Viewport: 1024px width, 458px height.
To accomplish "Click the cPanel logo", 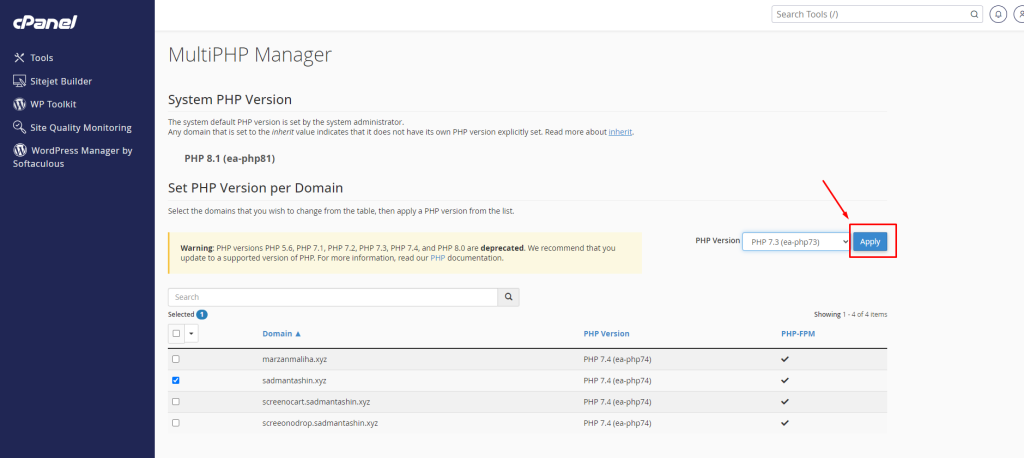I will point(45,22).
